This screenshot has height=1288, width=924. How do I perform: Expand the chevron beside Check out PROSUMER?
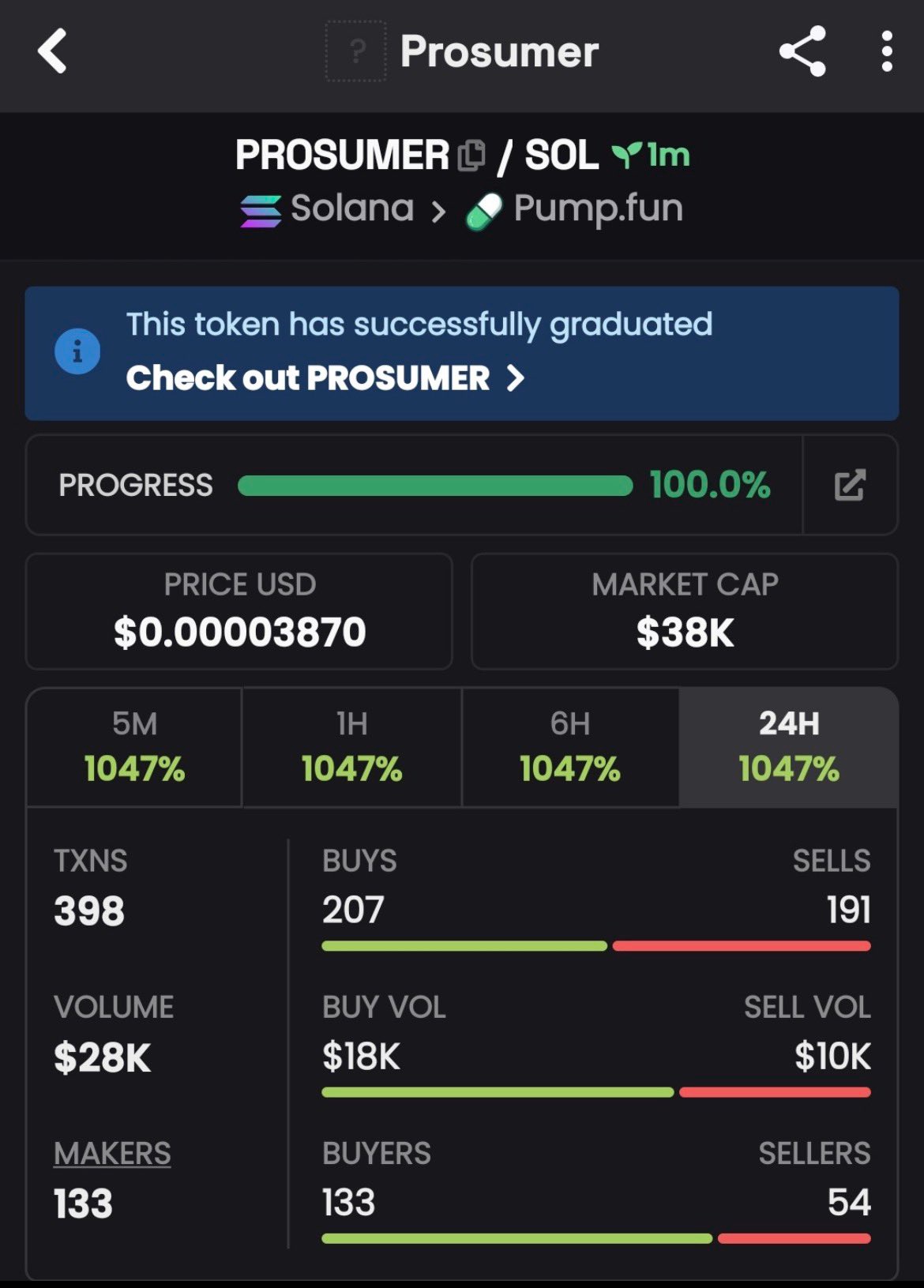point(516,378)
